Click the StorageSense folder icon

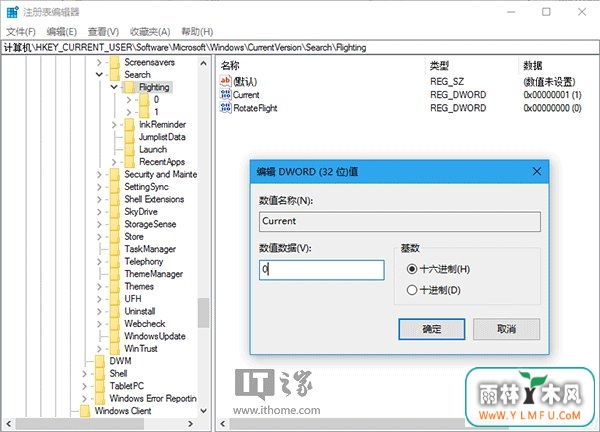pyautogui.click(x=115, y=224)
